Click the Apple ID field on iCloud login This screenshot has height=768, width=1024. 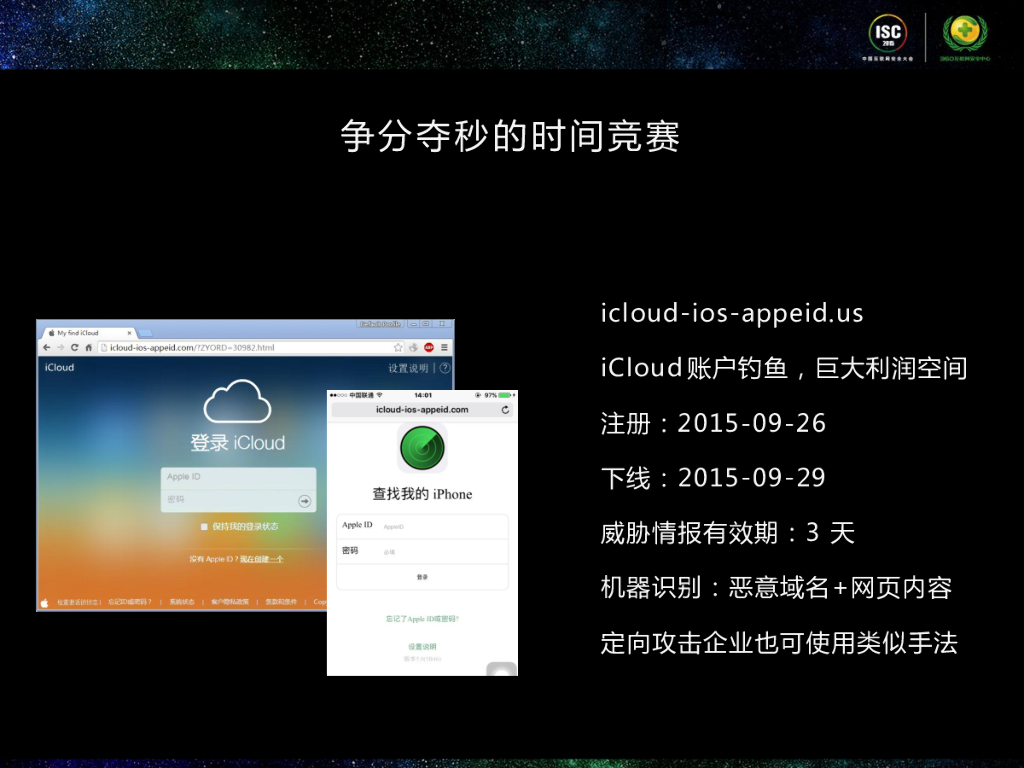[x=238, y=477]
